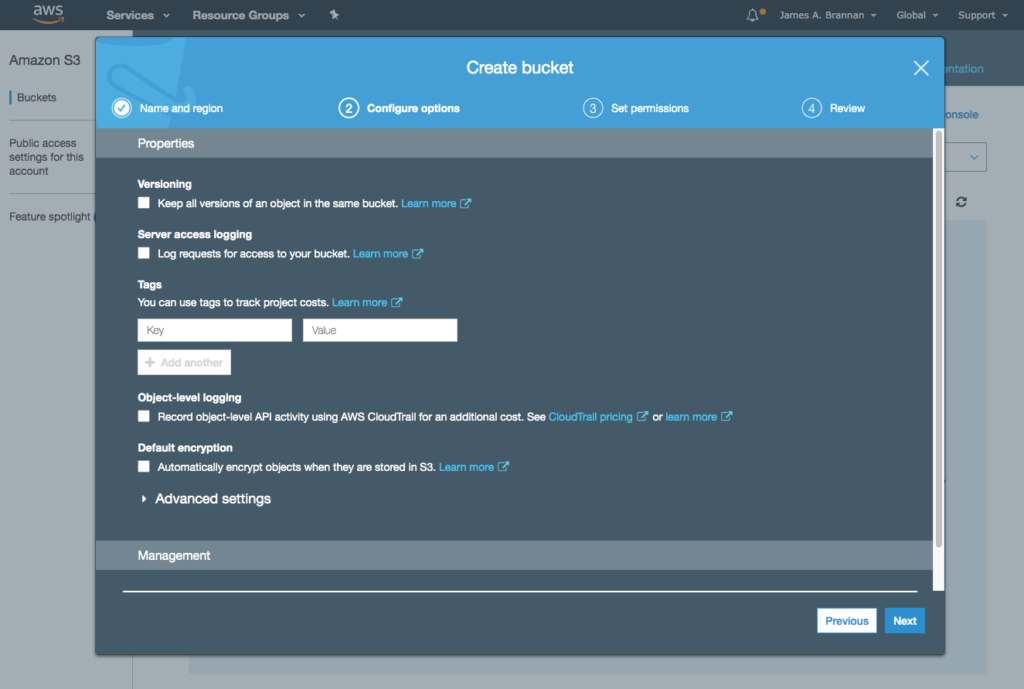Close the Create bucket dialog

(x=921, y=68)
